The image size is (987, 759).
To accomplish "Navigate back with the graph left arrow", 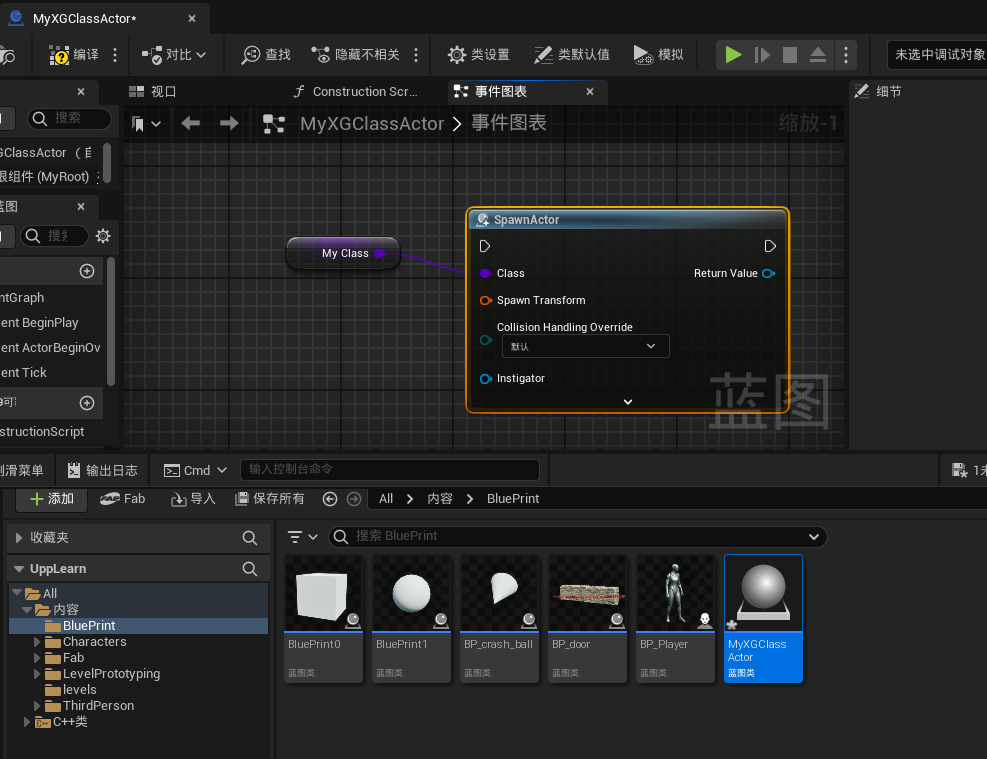I will click(190, 123).
